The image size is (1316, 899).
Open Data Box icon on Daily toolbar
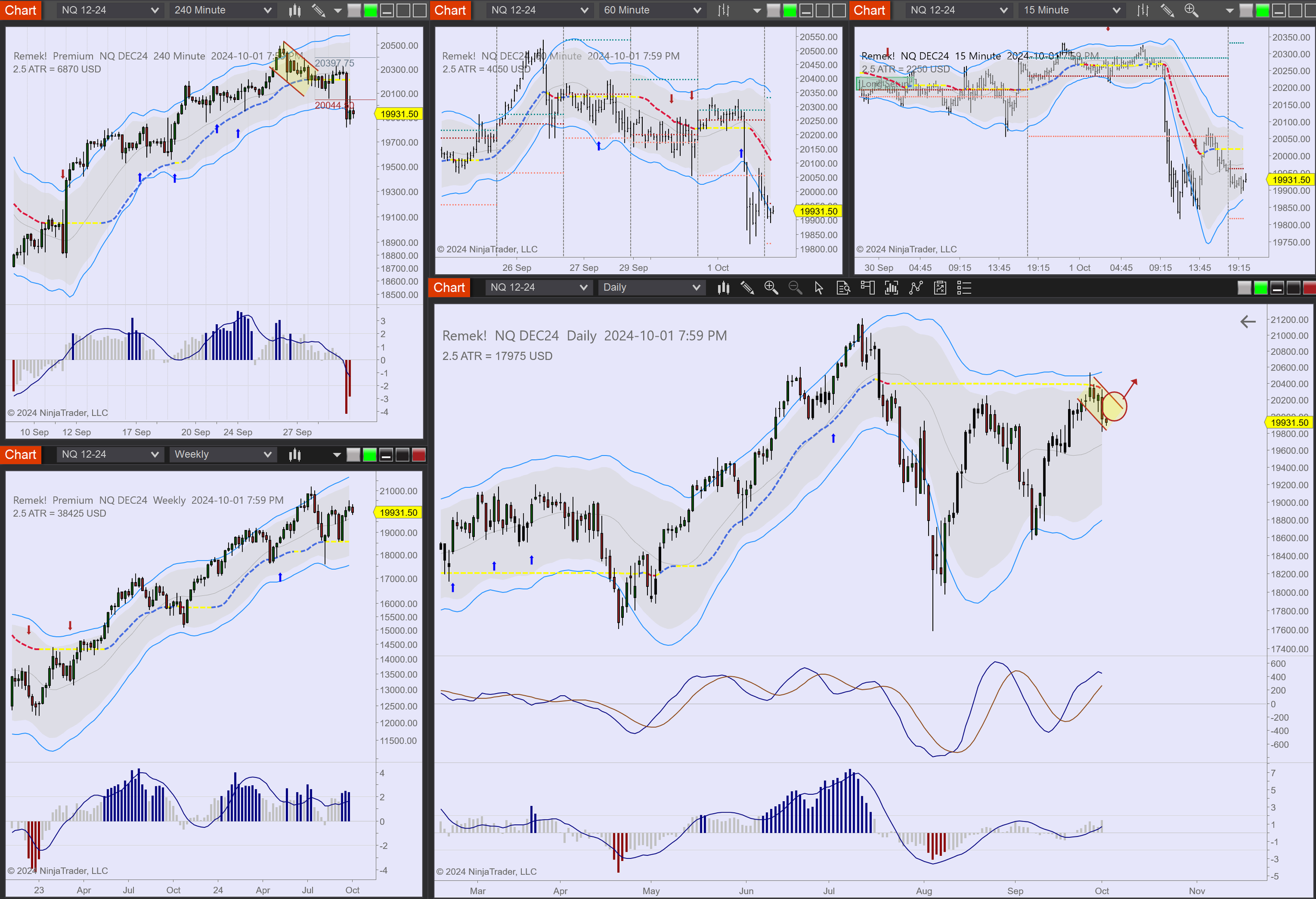pos(843,288)
